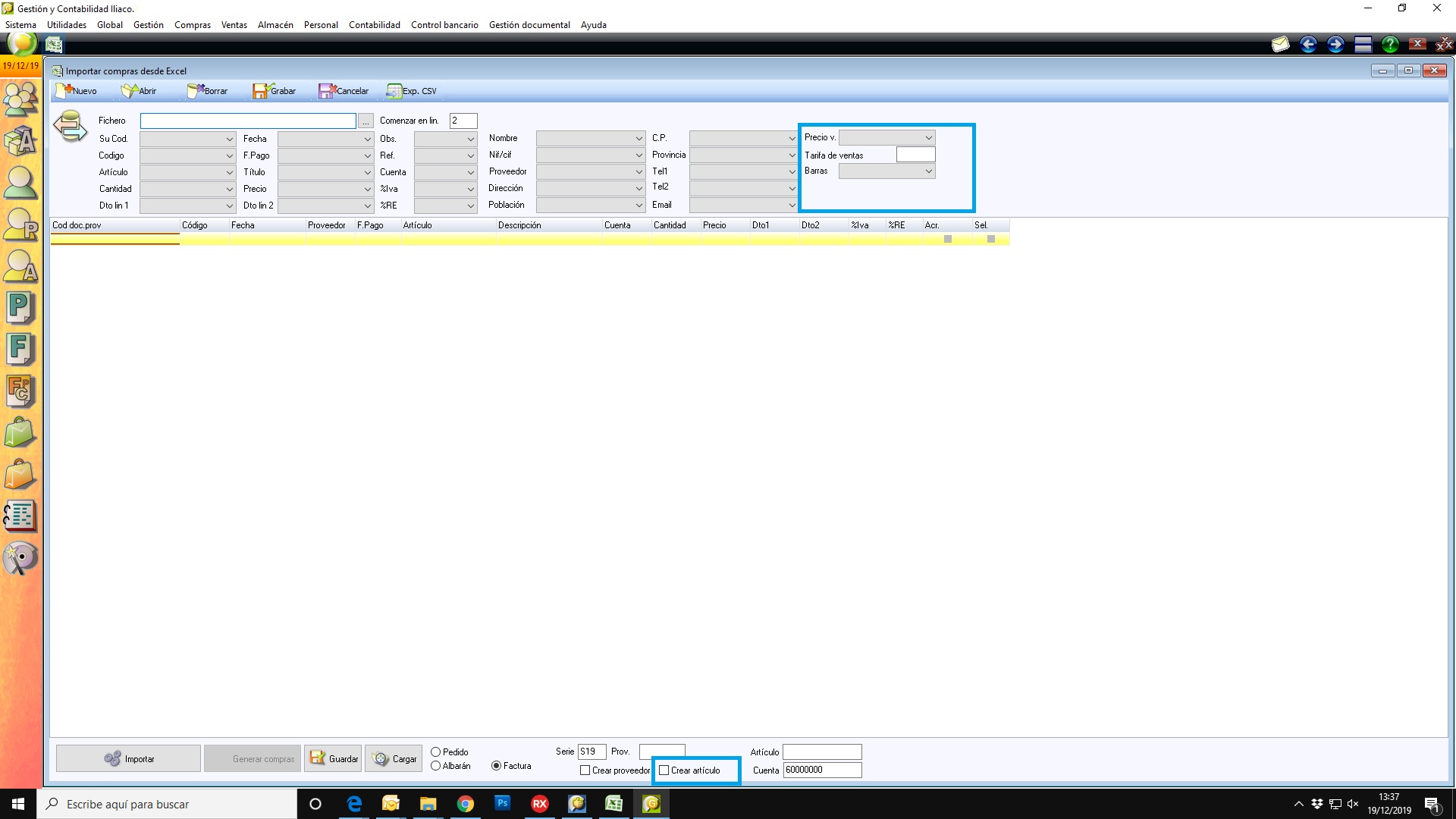This screenshot has width=1456, height=819.
Task: Click the Guardar button
Action: [x=333, y=758]
